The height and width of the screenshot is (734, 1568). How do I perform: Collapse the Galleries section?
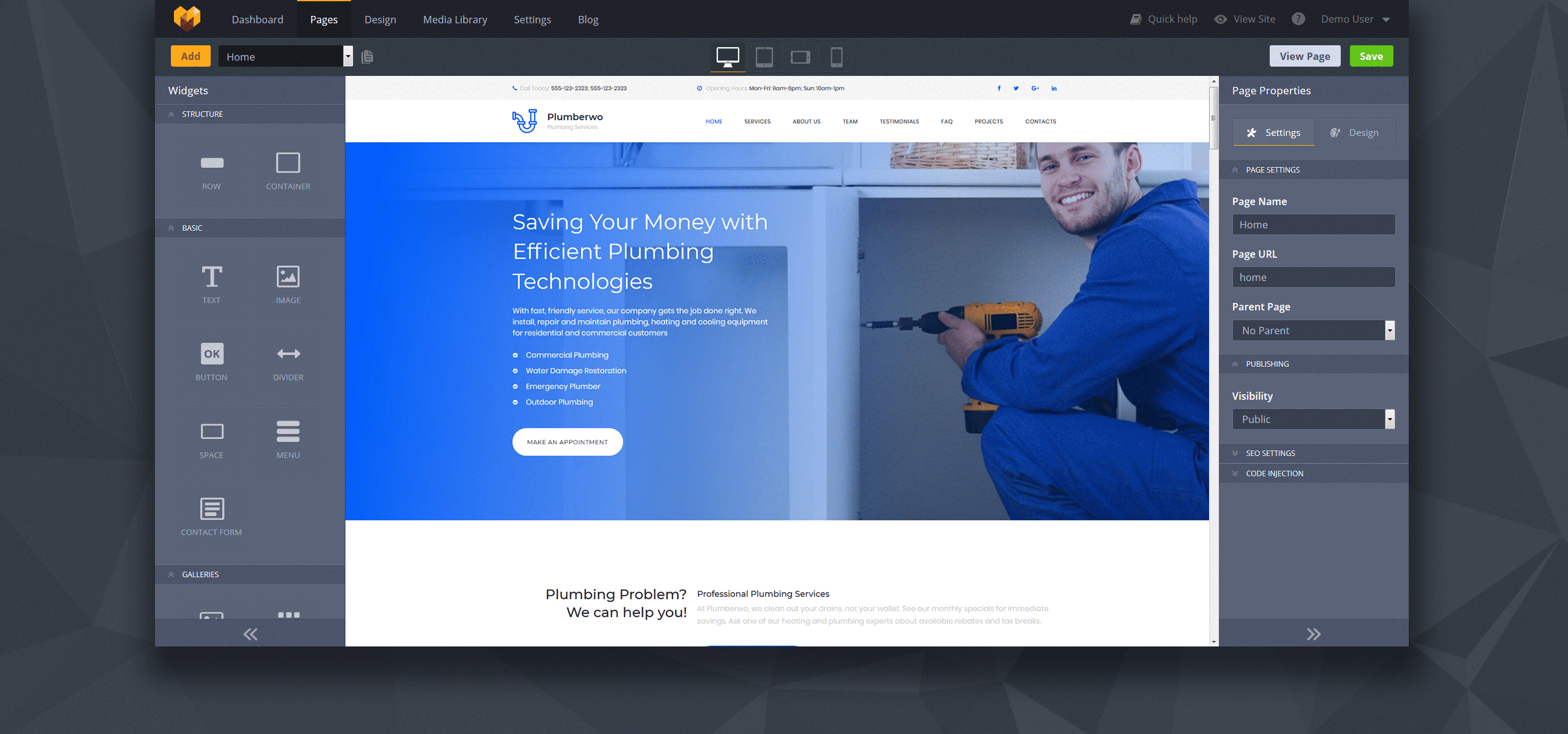pos(250,574)
